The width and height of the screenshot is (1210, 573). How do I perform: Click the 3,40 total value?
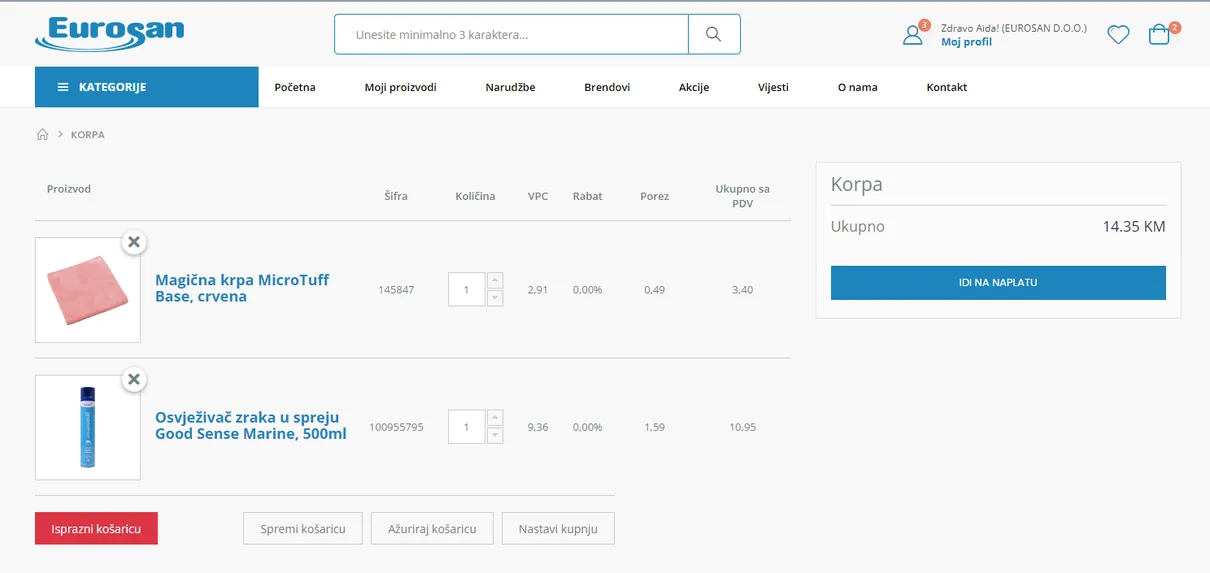coord(743,290)
